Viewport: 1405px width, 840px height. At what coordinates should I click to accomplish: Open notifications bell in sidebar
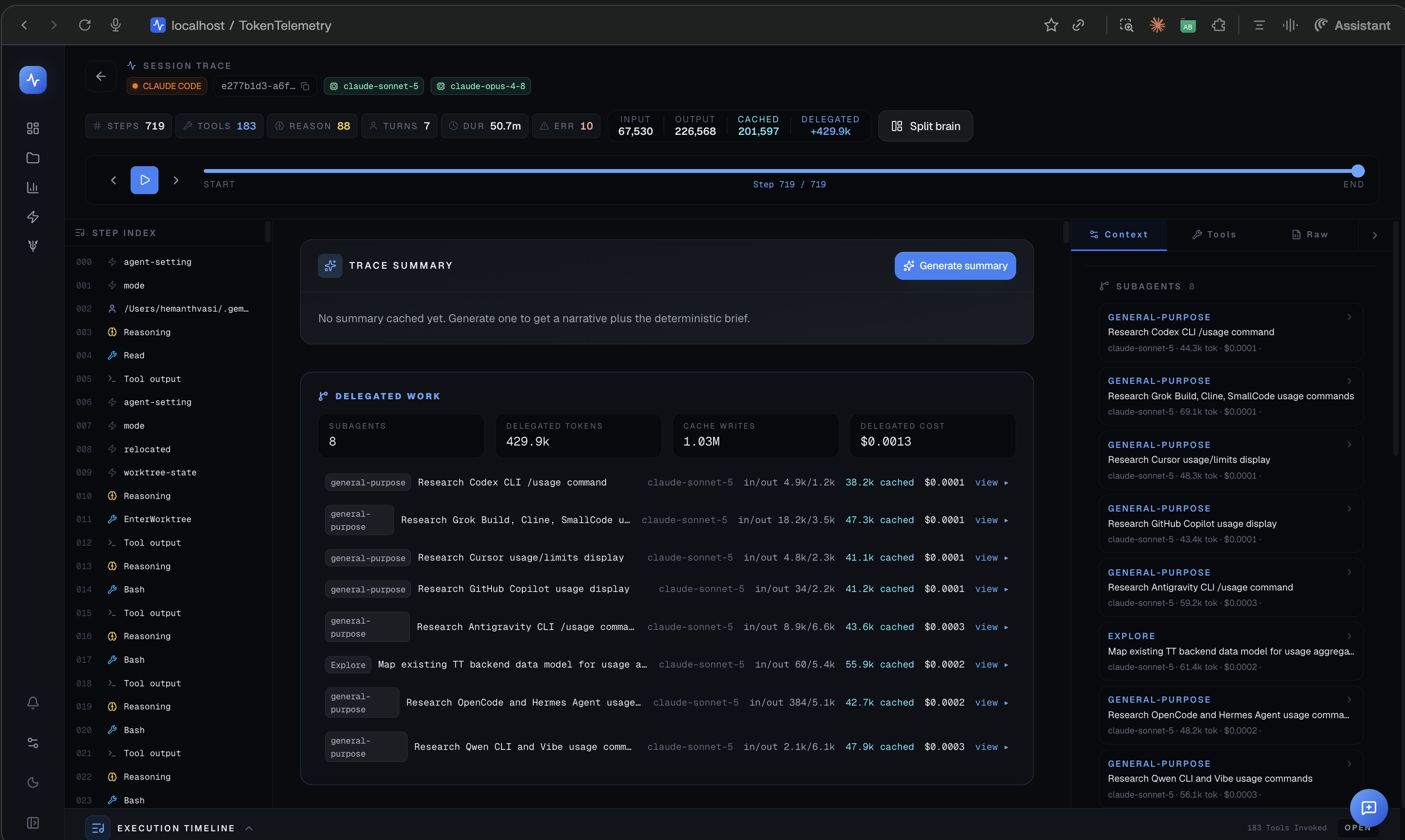pyautogui.click(x=33, y=702)
